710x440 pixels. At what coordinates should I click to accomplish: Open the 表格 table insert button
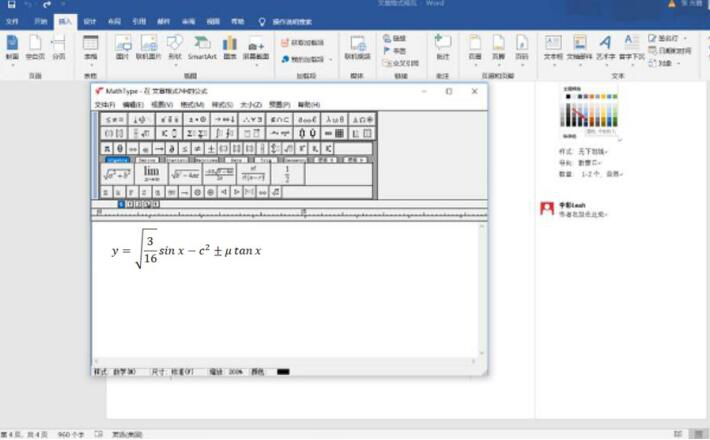pos(91,48)
